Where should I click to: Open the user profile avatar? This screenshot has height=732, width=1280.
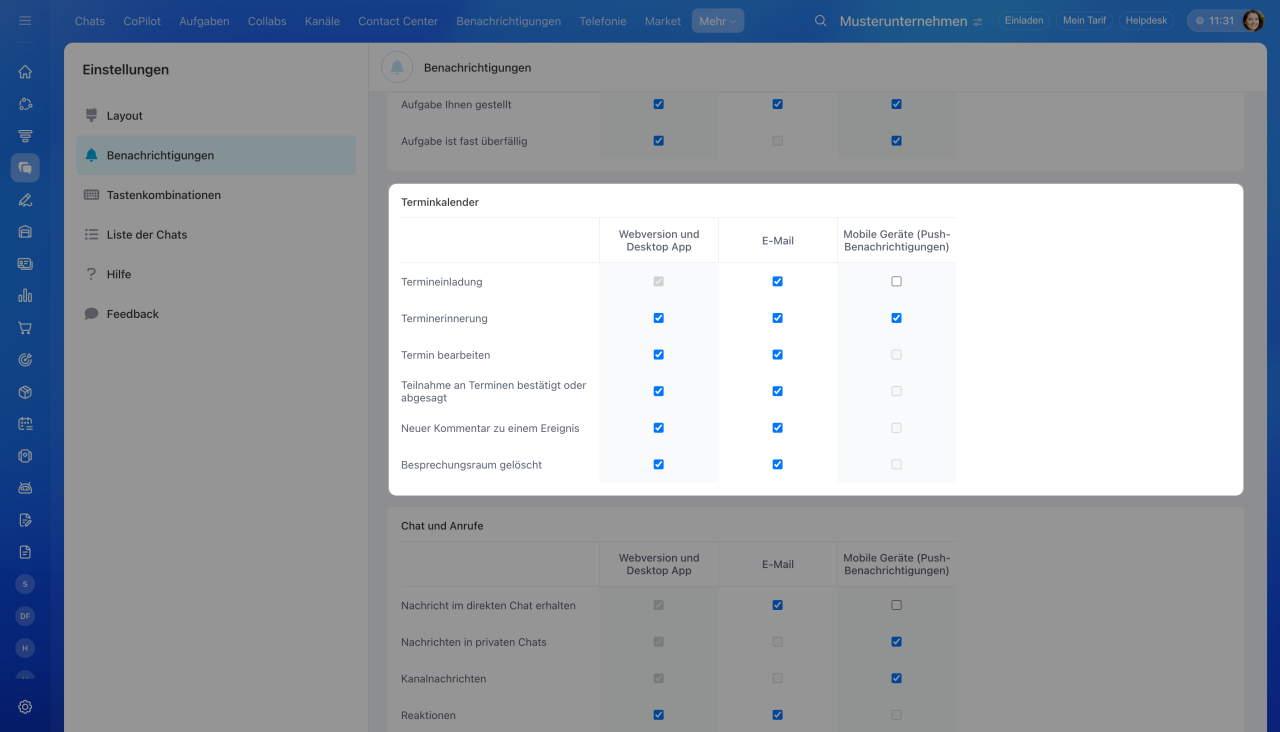[1253, 21]
